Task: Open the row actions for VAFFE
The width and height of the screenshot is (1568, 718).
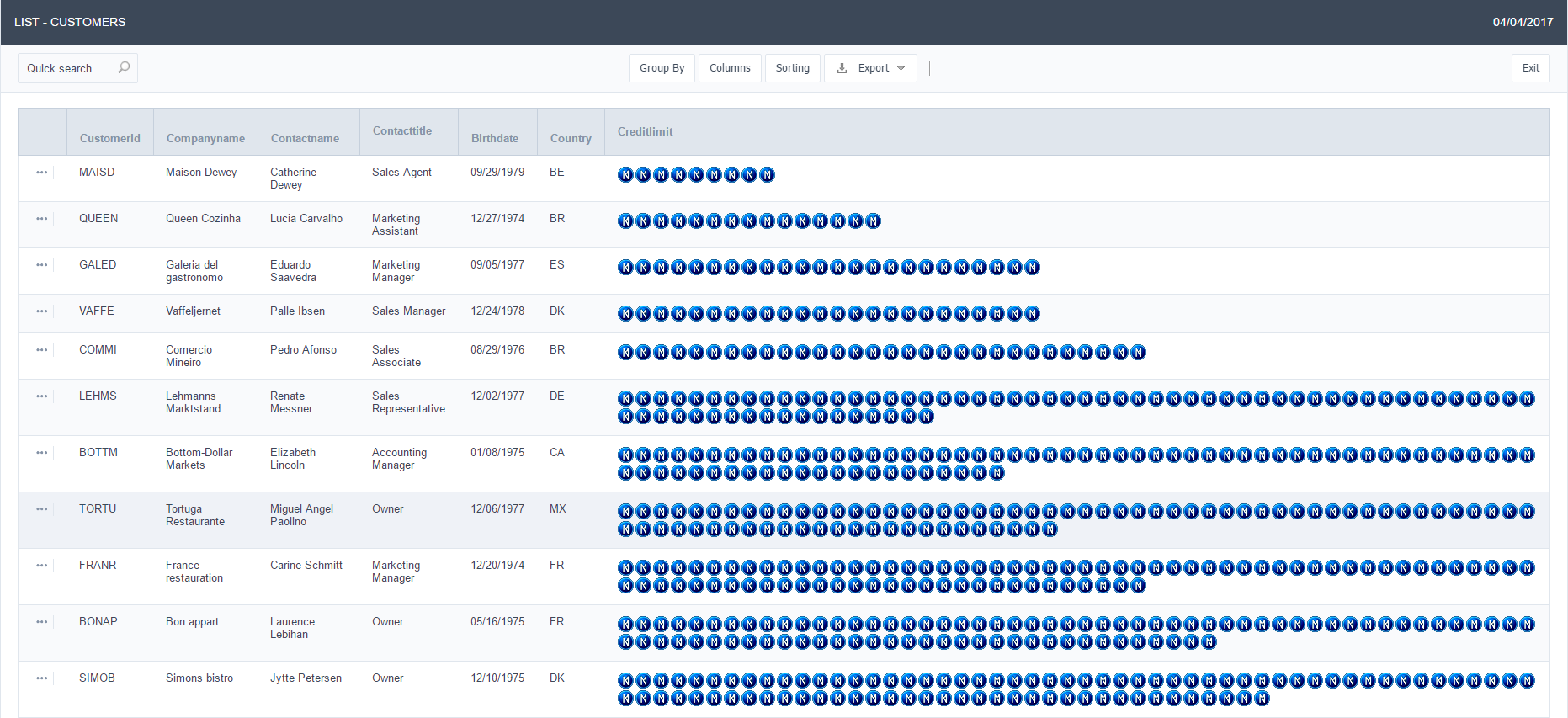Action: tap(42, 311)
